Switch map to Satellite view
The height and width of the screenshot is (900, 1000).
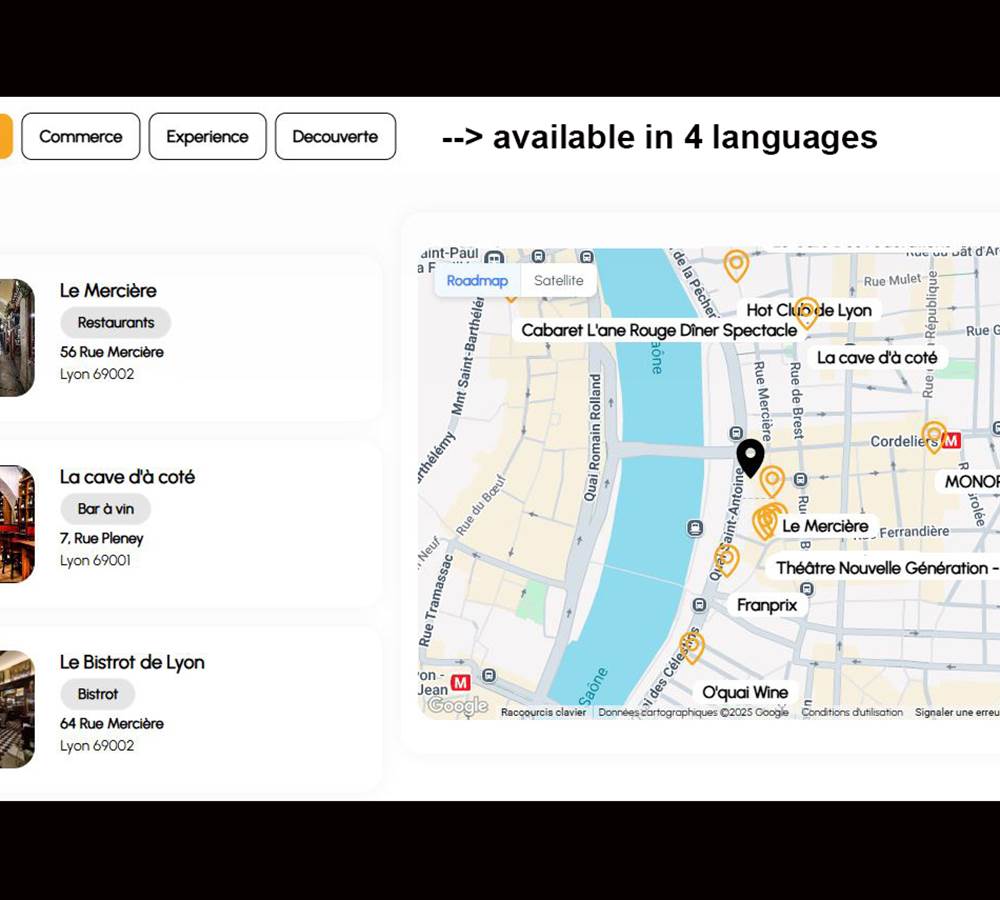pos(558,281)
